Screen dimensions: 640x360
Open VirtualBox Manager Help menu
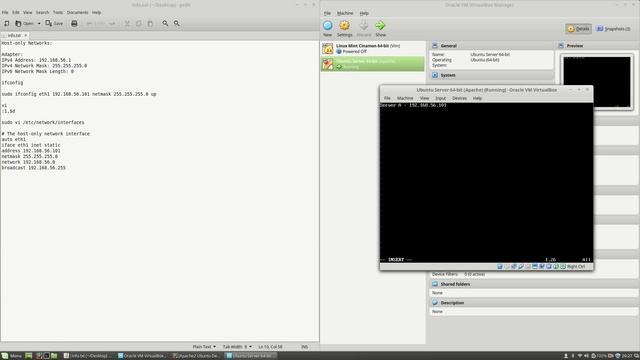pos(364,13)
